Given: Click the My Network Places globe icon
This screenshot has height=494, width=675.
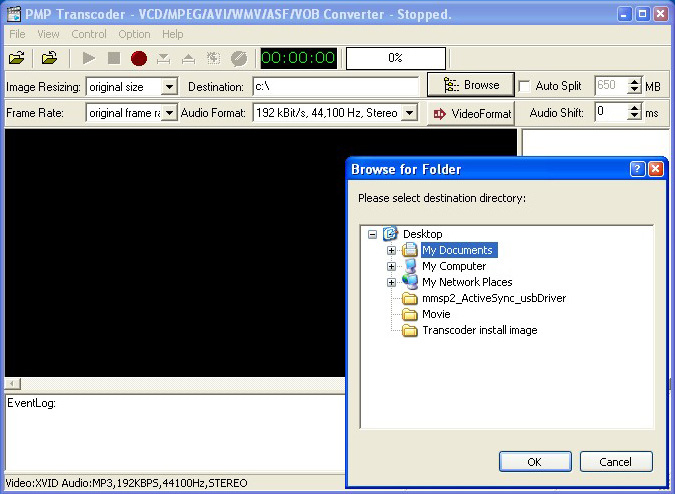Looking at the screenshot, I should coord(410,282).
